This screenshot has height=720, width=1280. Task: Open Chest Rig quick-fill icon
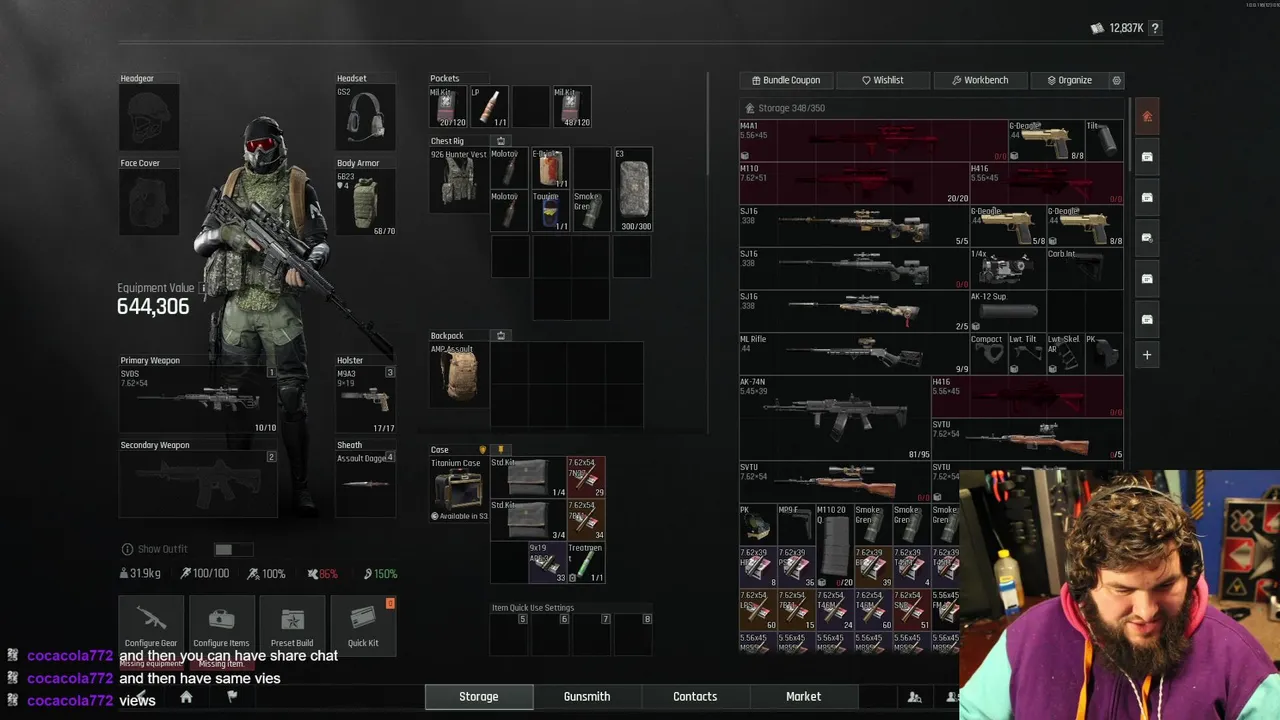click(x=501, y=141)
